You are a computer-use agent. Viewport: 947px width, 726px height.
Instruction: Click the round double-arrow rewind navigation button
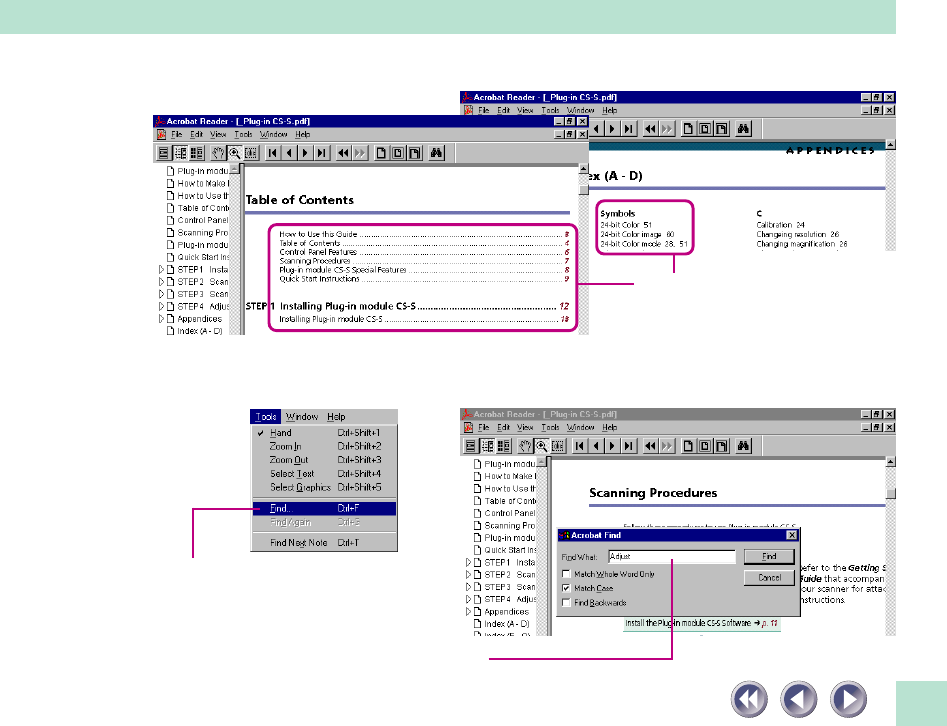(750, 699)
